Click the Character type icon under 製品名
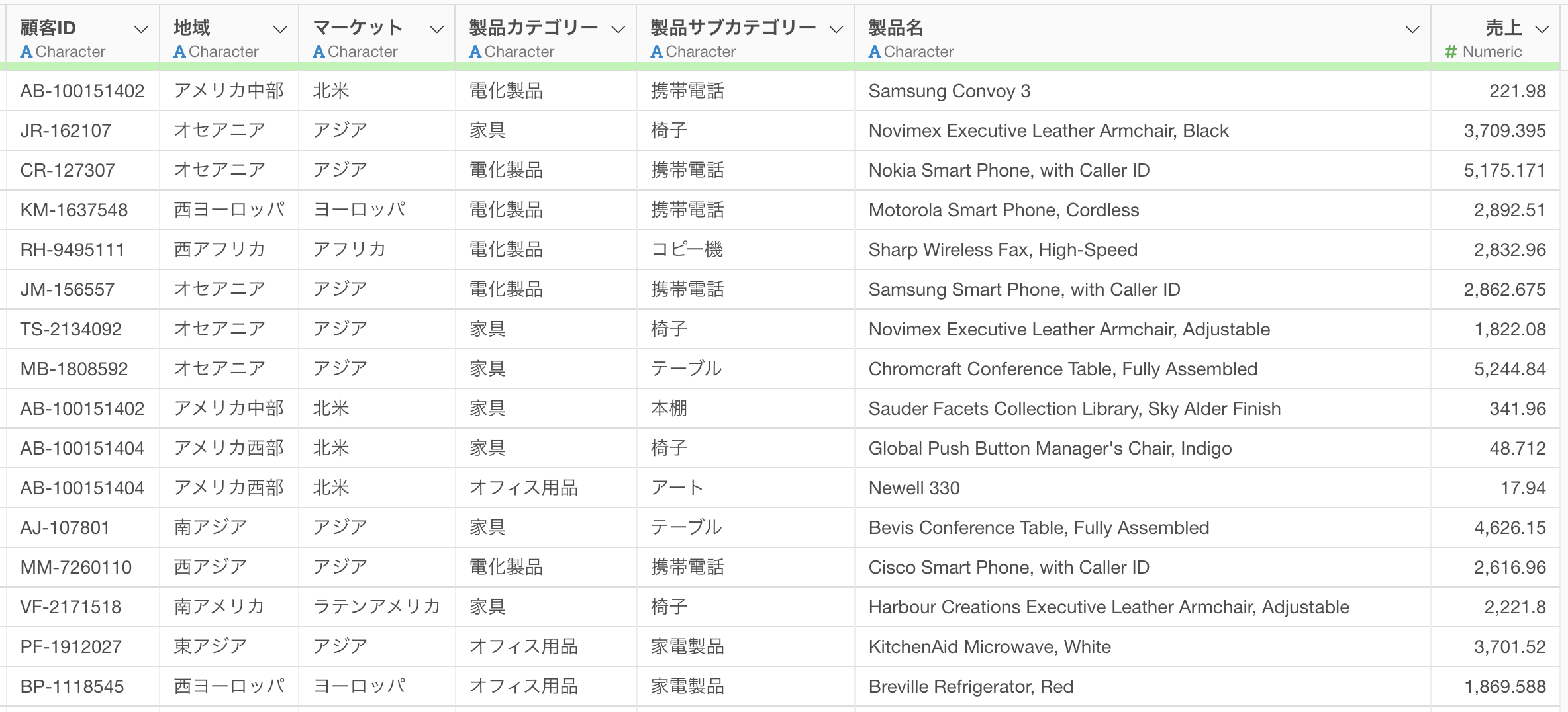Viewport: 1568px width, 712px height. pyautogui.click(x=875, y=52)
